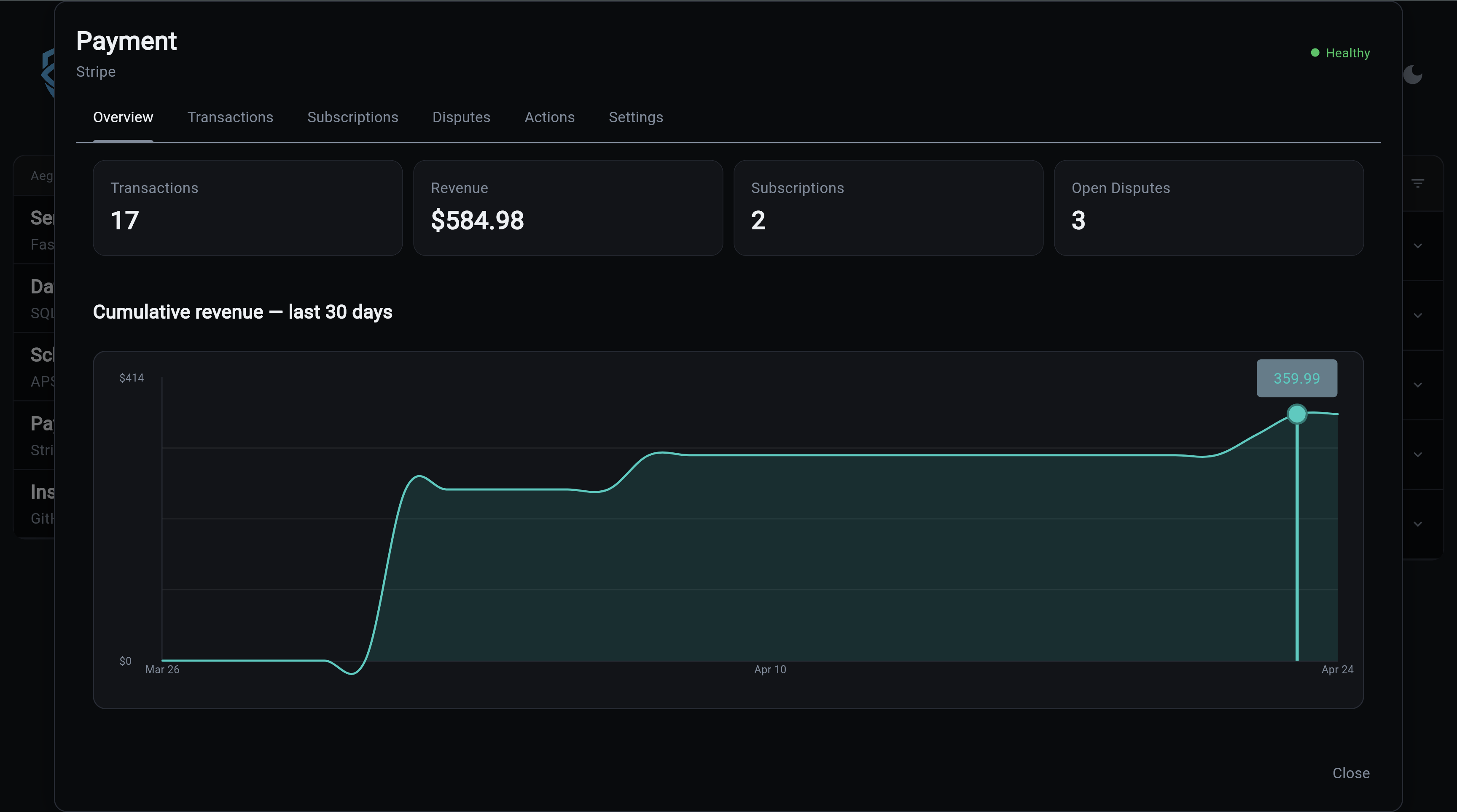Expand the bottom-most chevron on the right

click(1417, 524)
